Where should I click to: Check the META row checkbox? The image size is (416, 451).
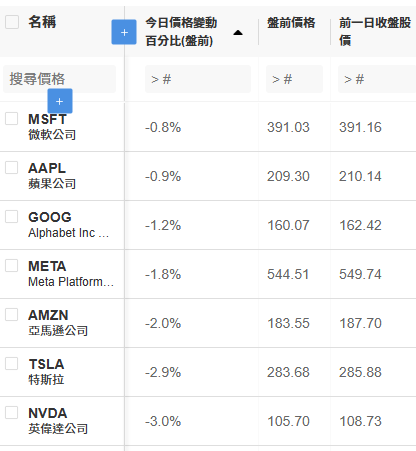coord(12,265)
